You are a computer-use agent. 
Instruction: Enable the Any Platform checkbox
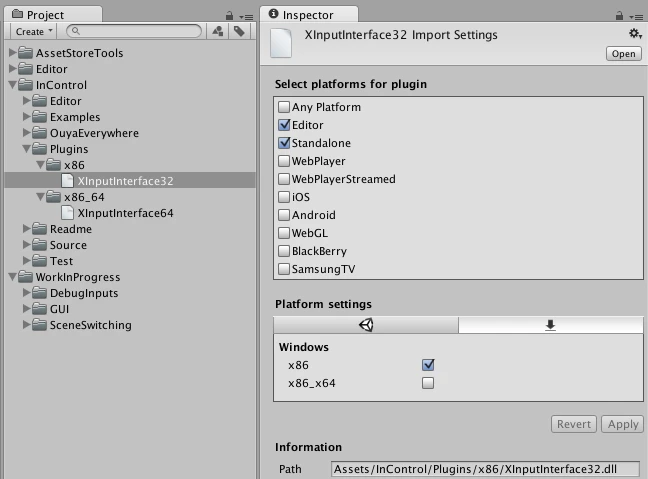pyautogui.click(x=284, y=107)
